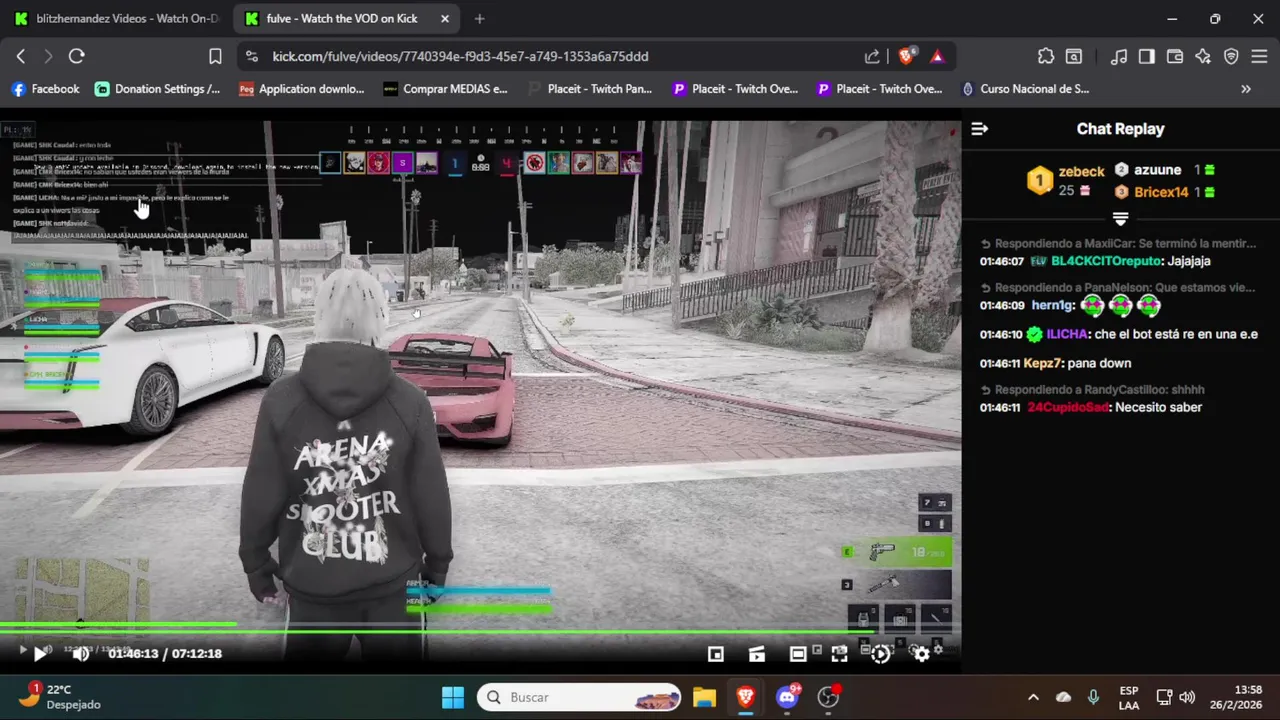This screenshot has height=720, width=1280.
Task: Bookmark this page
Action: 215,56
